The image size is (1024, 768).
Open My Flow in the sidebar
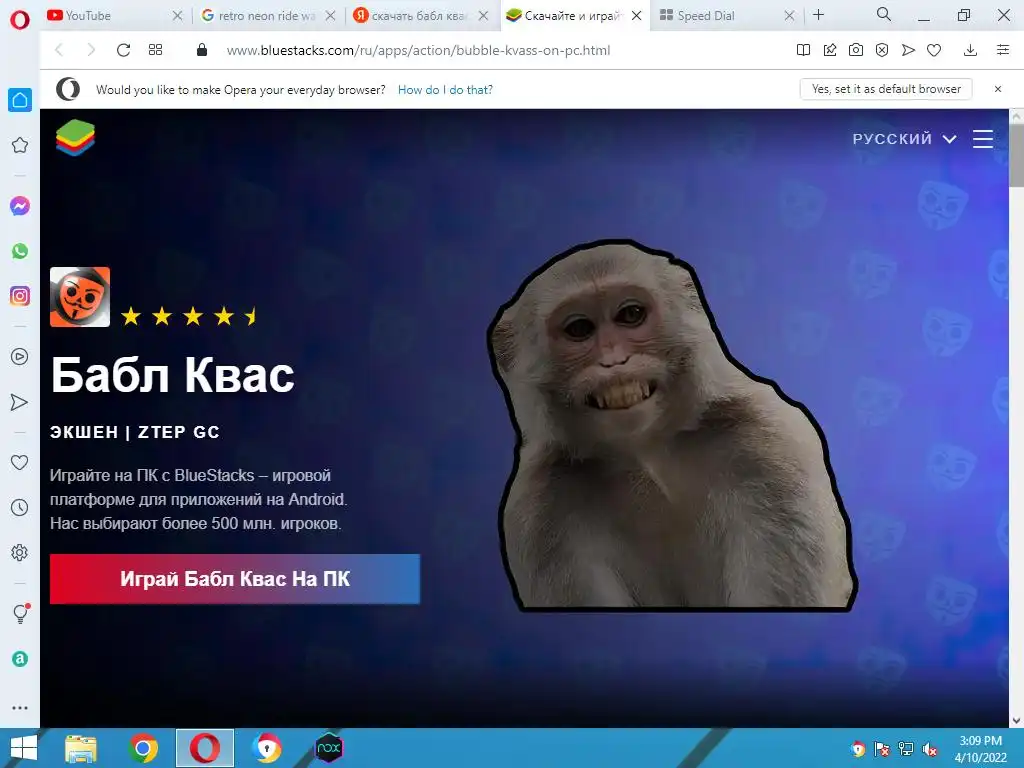pos(20,402)
